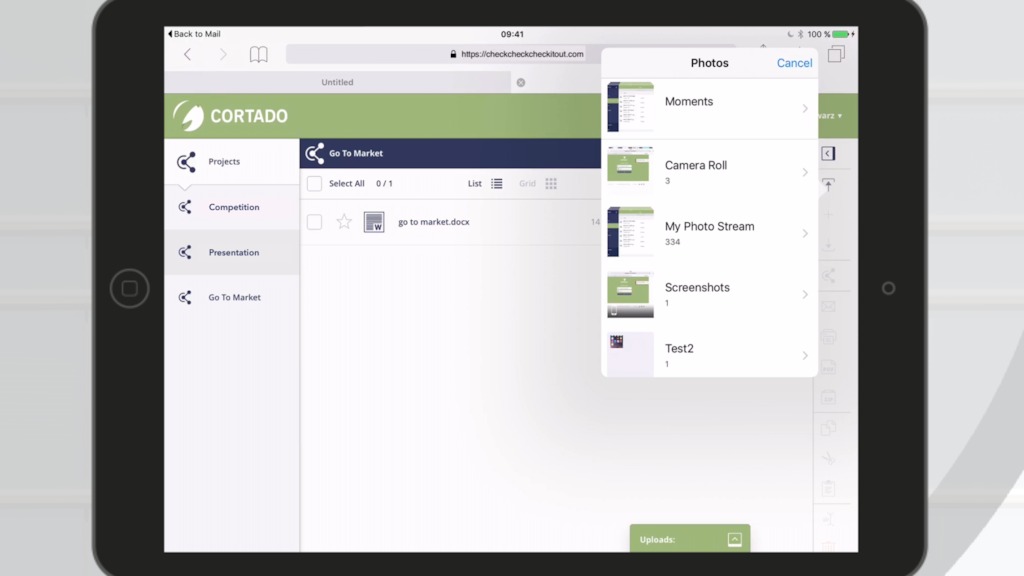
Task: Select the Test2 album thumbnail
Action: tap(630, 354)
